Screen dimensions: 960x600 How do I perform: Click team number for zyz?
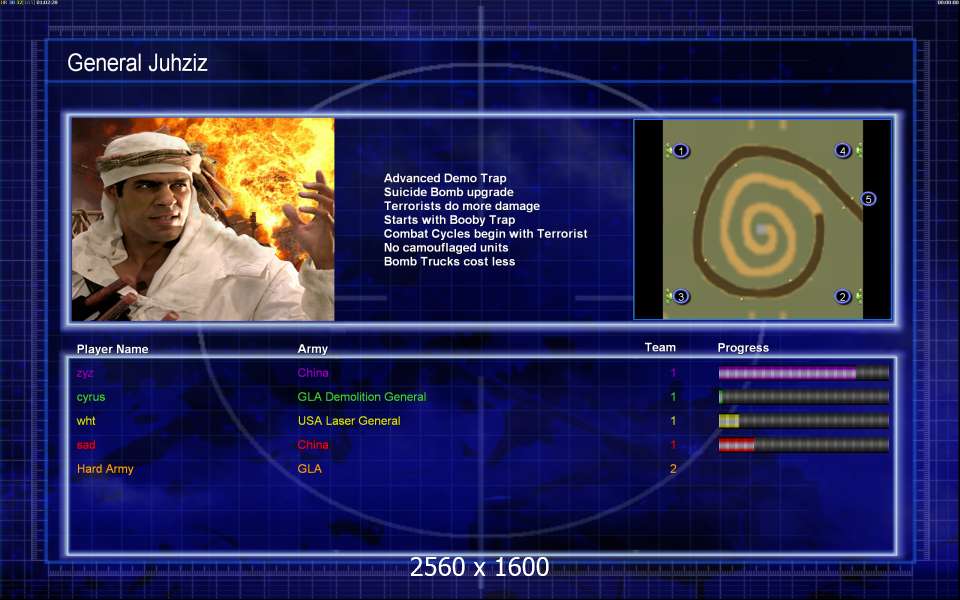pyautogui.click(x=673, y=373)
